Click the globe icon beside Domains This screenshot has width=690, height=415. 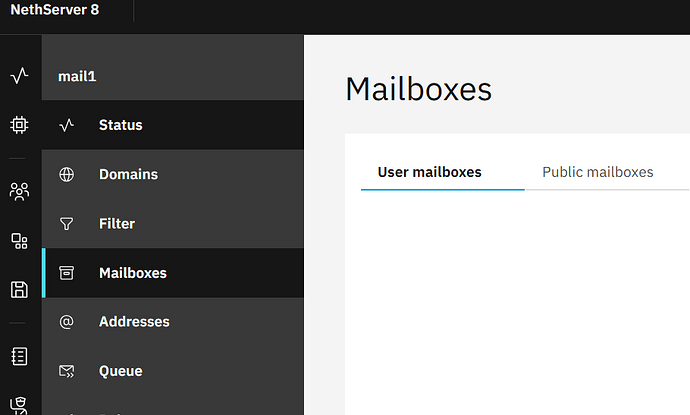click(x=67, y=174)
